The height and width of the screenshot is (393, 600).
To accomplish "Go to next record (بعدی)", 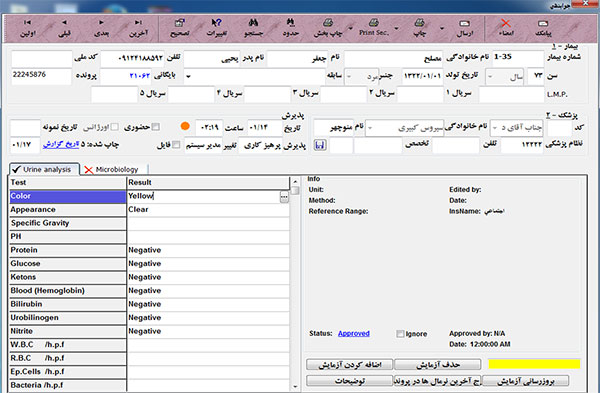I will click(x=101, y=28).
